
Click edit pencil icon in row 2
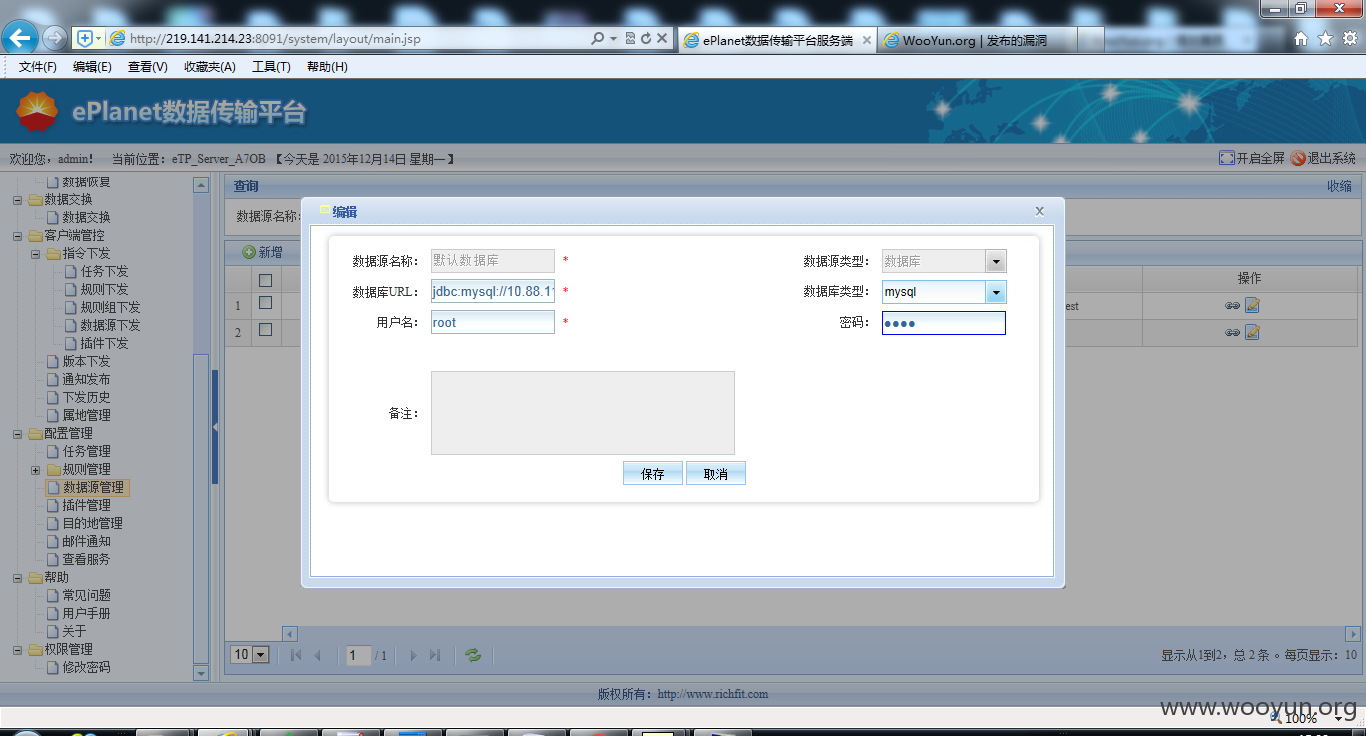tap(1252, 332)
